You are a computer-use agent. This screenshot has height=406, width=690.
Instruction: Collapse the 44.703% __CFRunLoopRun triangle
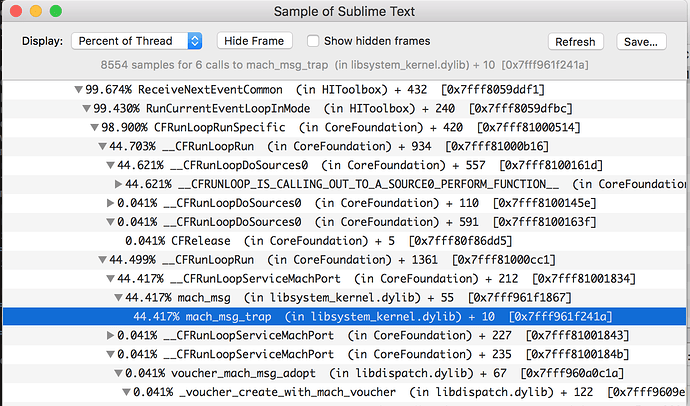click(x=102, y=146)
